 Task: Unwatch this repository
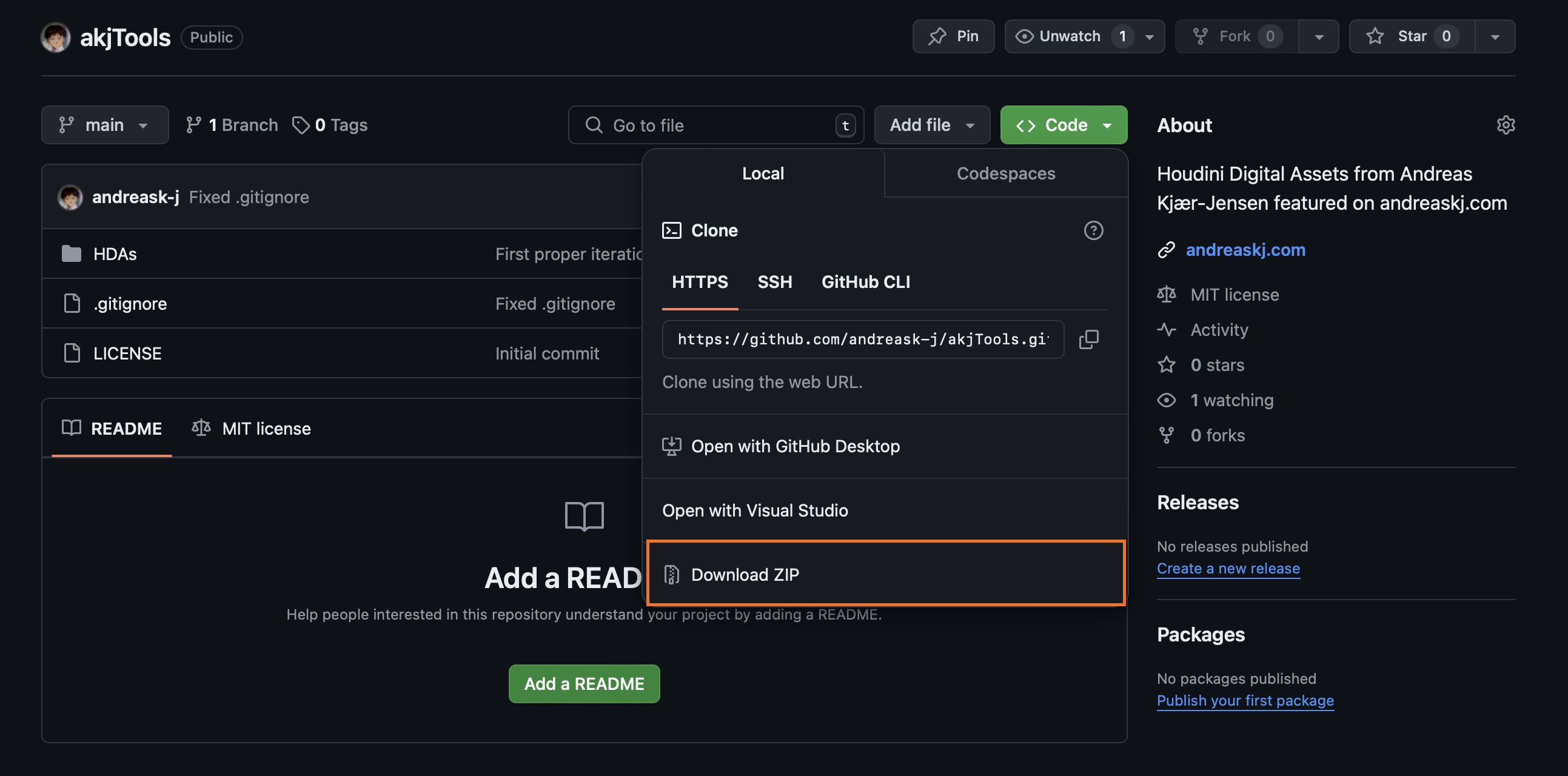tap(1068, 36)
